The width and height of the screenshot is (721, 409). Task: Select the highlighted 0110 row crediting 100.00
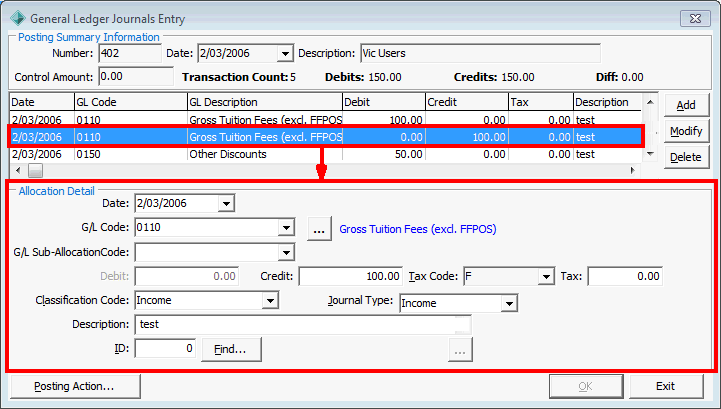(x=326, y=137)
